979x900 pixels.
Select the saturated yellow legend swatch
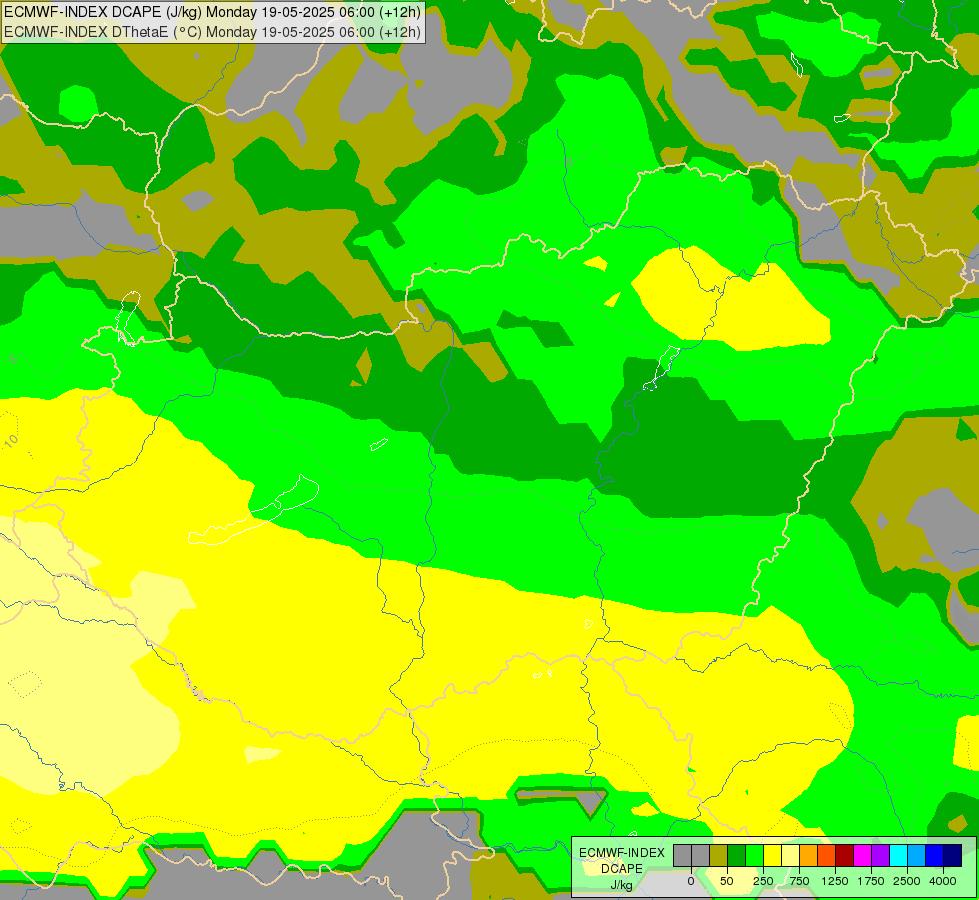(772, 856)
